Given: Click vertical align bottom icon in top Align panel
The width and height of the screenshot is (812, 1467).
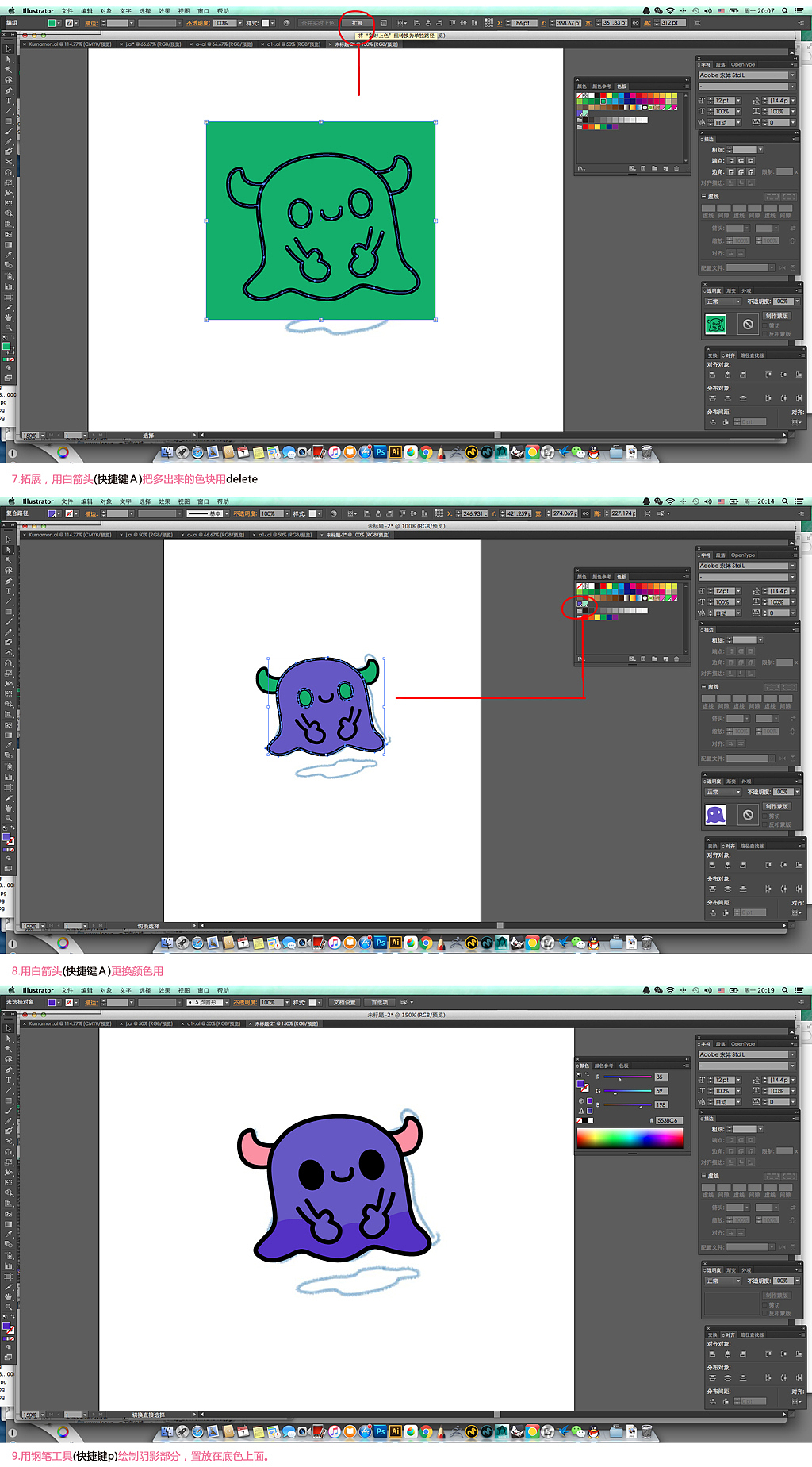Looking at the screenshot, I should coord(798,374).
